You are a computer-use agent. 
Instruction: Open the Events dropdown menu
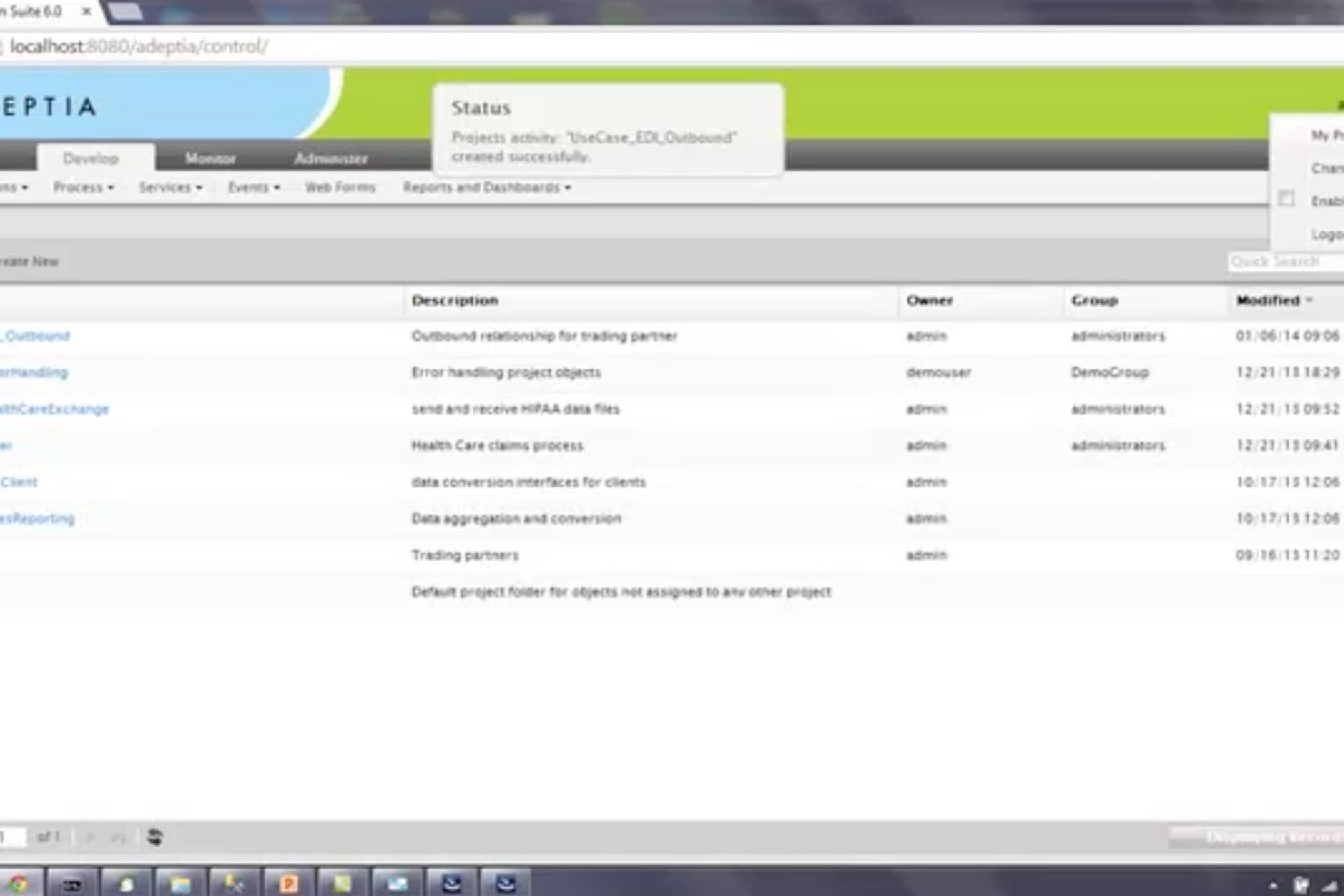click(x=253, y=187)
